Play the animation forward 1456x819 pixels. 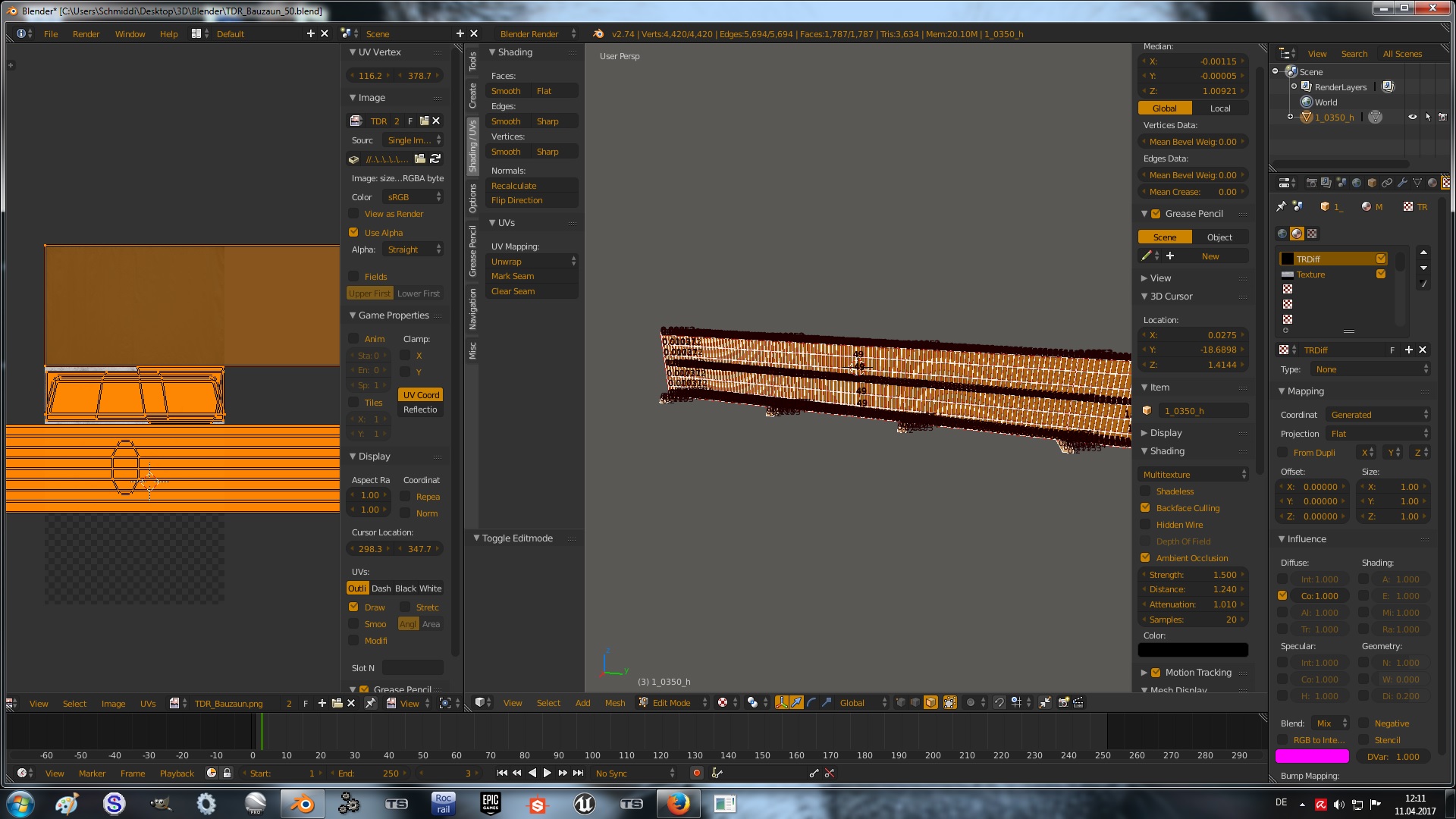point(547,773)
